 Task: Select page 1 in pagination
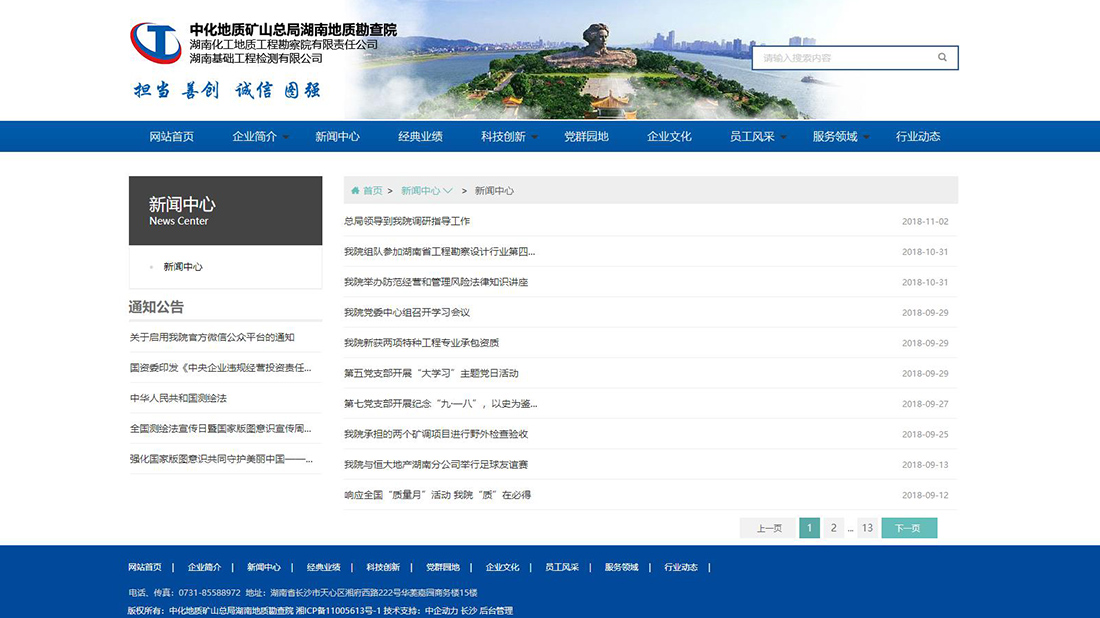[809, 528]
